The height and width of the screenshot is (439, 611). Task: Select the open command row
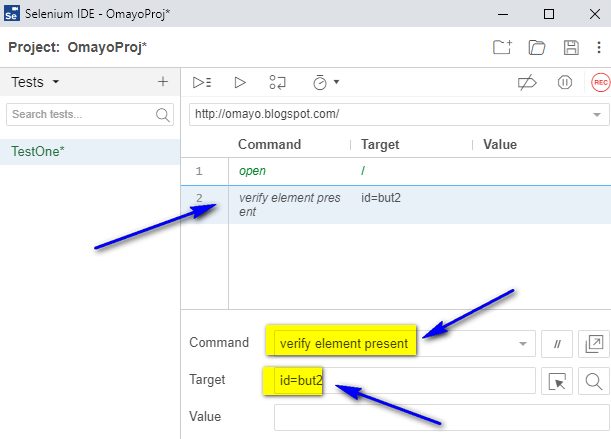[396, 171]
